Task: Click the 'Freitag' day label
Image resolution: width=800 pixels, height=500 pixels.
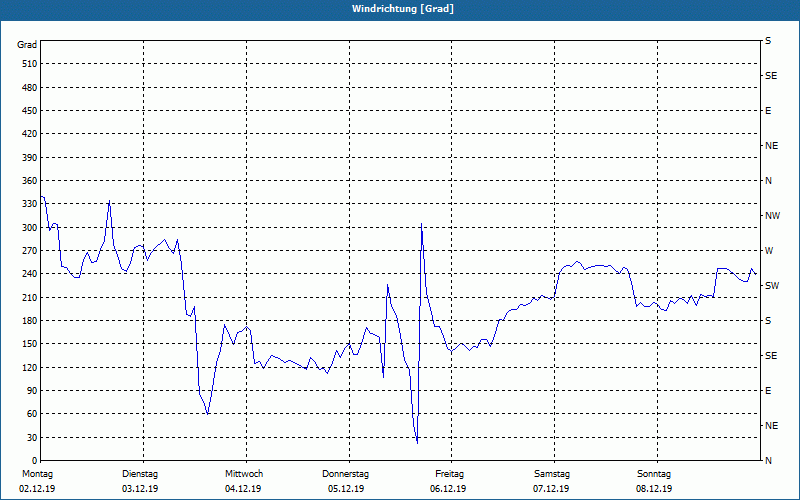Action: (x=449, y=474)
